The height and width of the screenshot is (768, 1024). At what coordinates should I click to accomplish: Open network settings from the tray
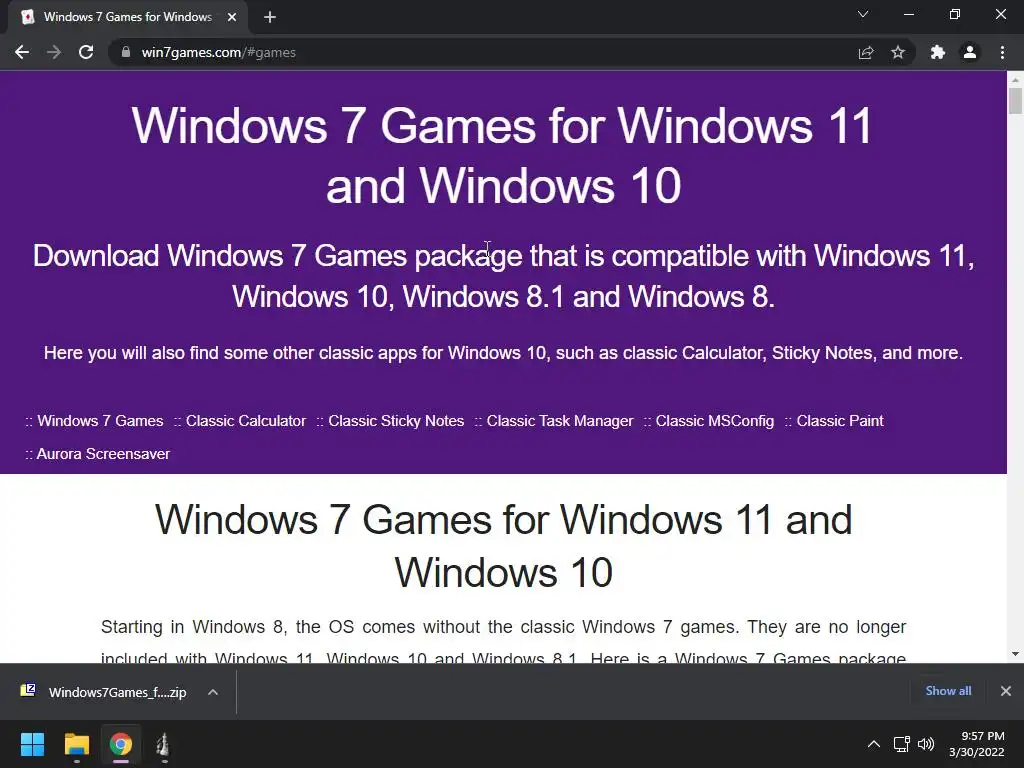(x=902, y=744)
